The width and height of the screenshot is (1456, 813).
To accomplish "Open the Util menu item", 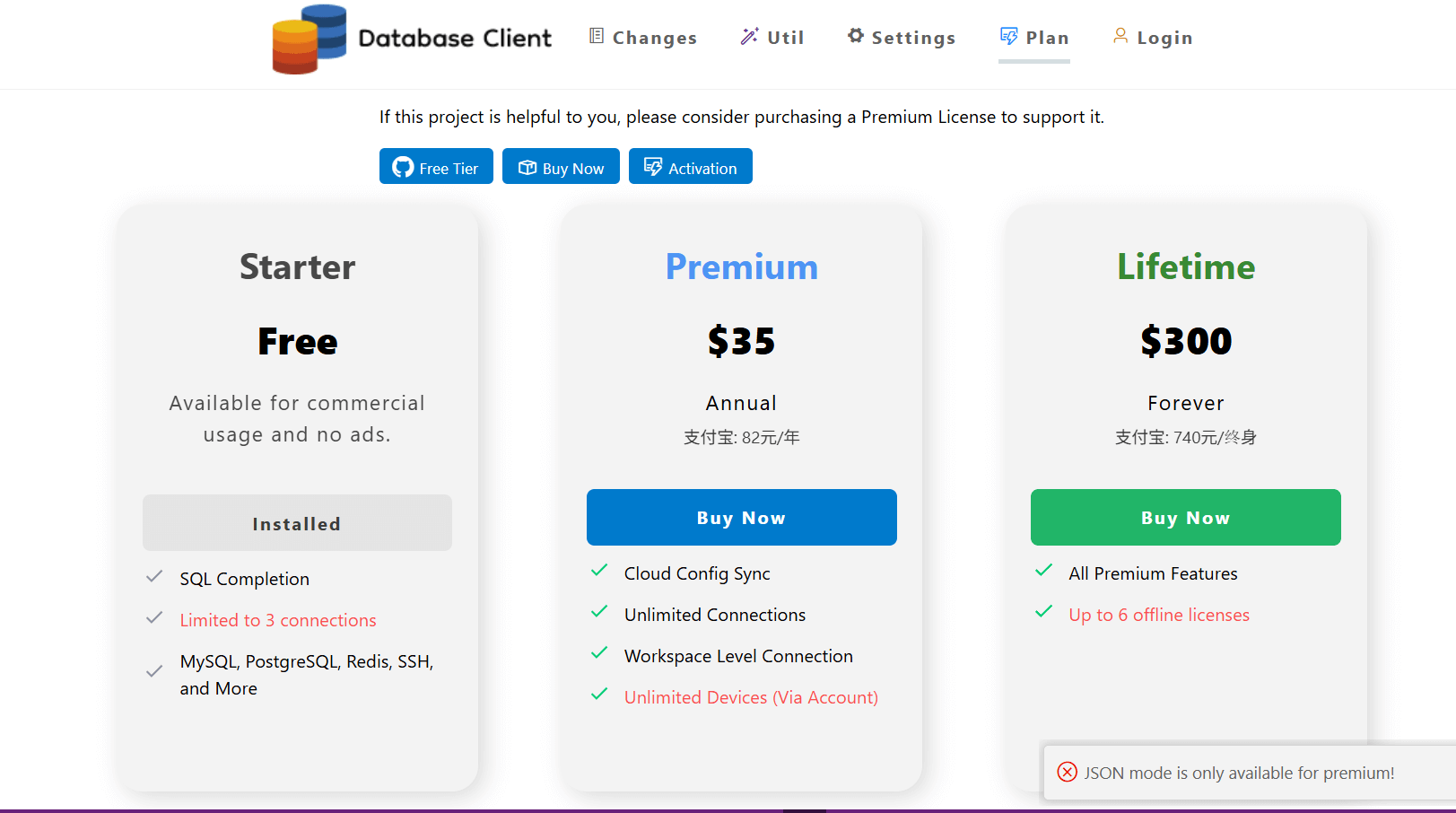I will pyautogui.click(x=785, y=38).
